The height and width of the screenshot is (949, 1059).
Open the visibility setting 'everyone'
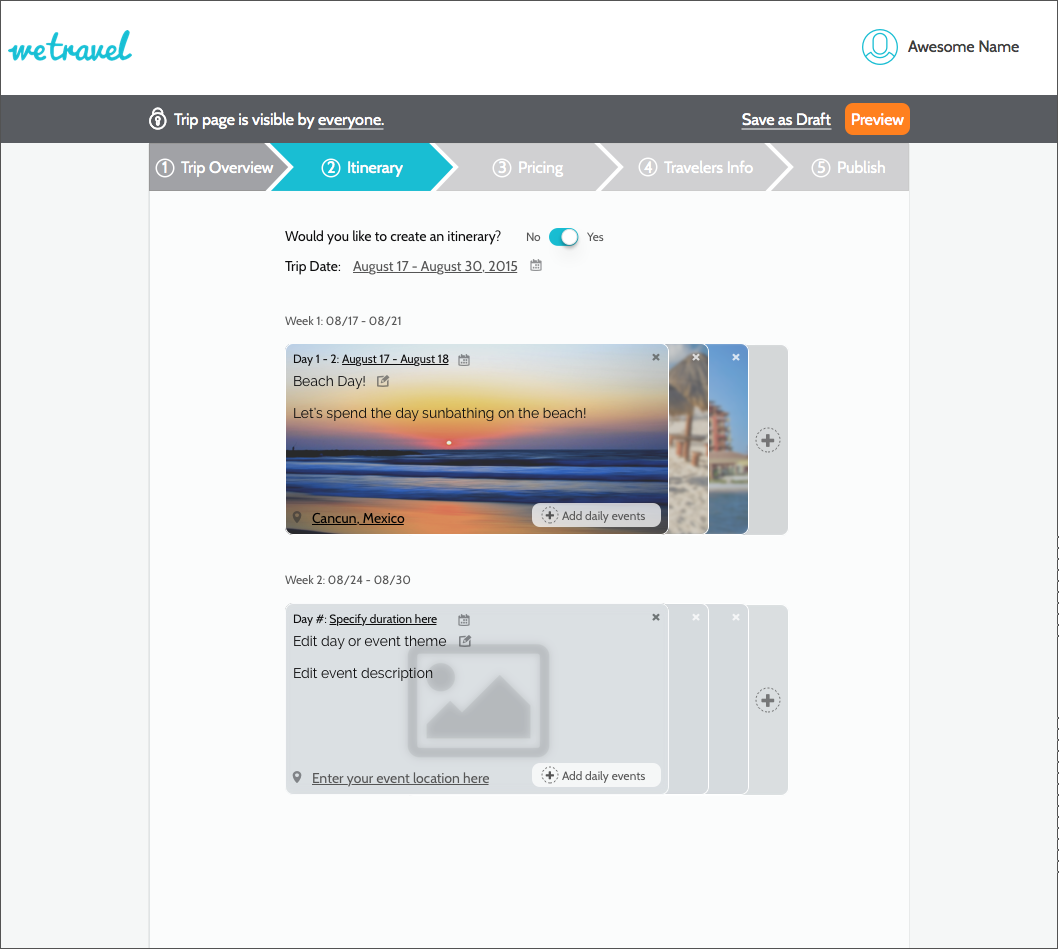350,120
